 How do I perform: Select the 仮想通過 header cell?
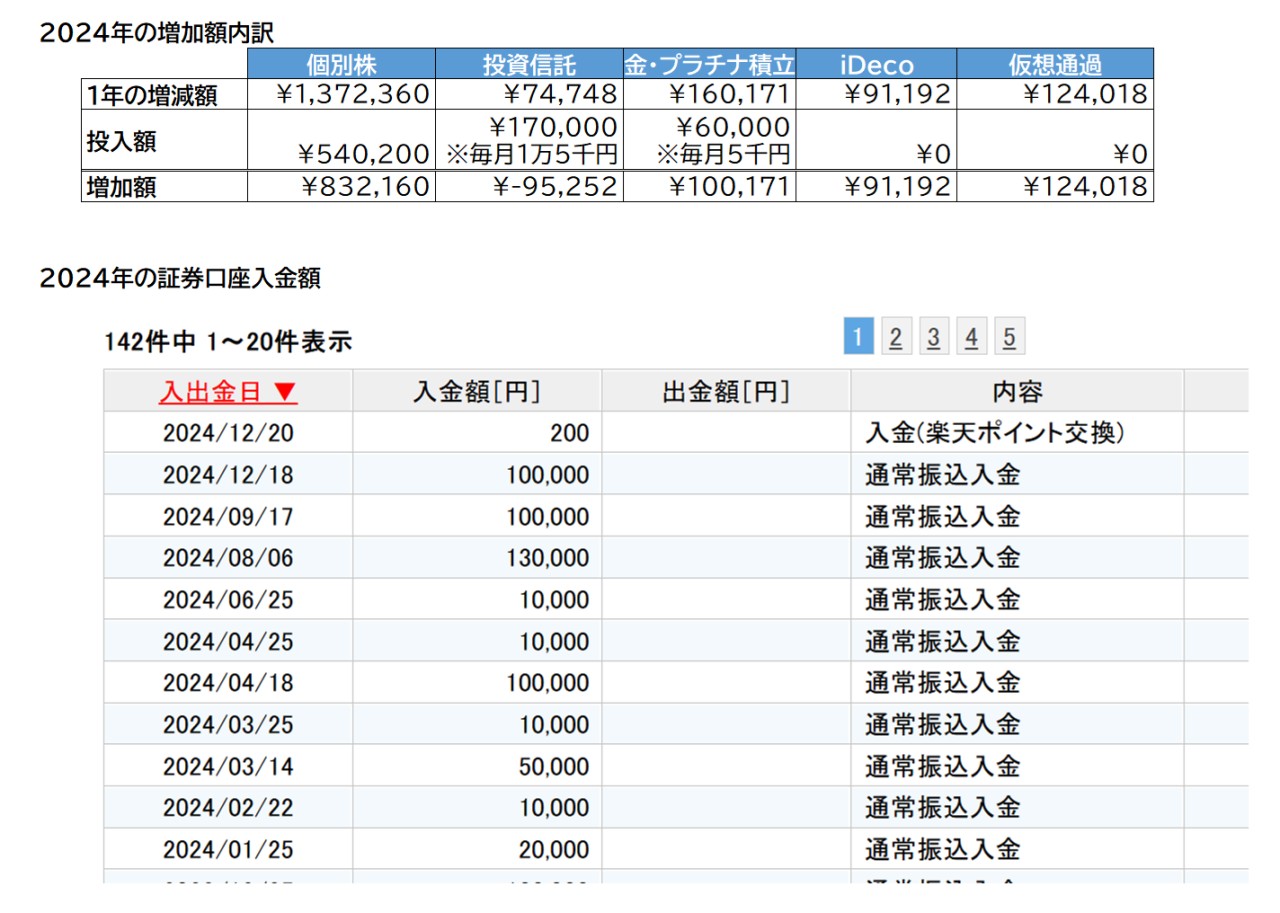pos(1055,65)
